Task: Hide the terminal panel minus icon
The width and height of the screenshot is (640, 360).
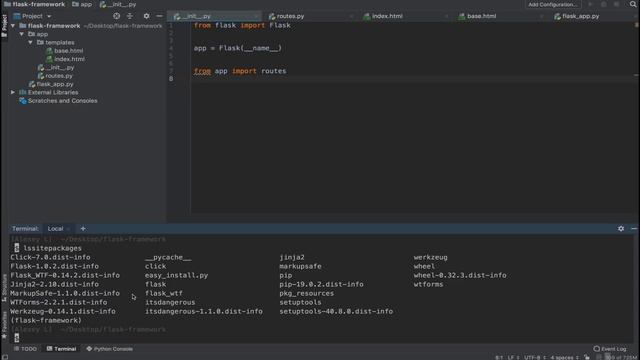Action: 634,229
